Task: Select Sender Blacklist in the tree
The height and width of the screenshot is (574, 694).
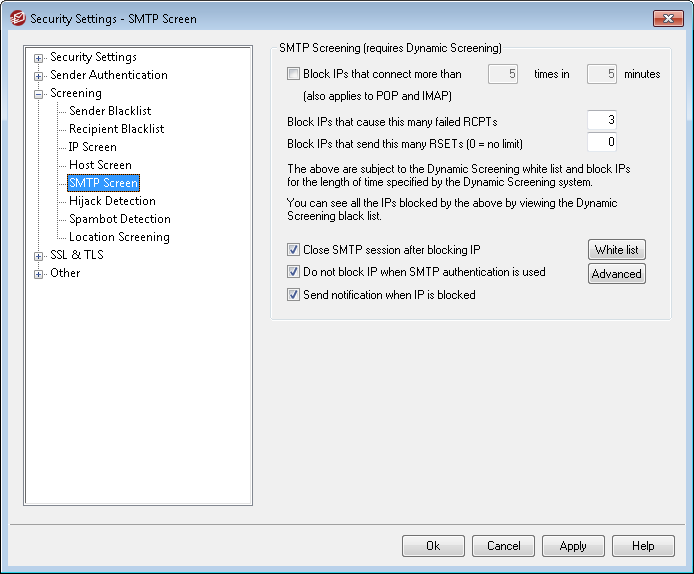Action: (110, 111)
